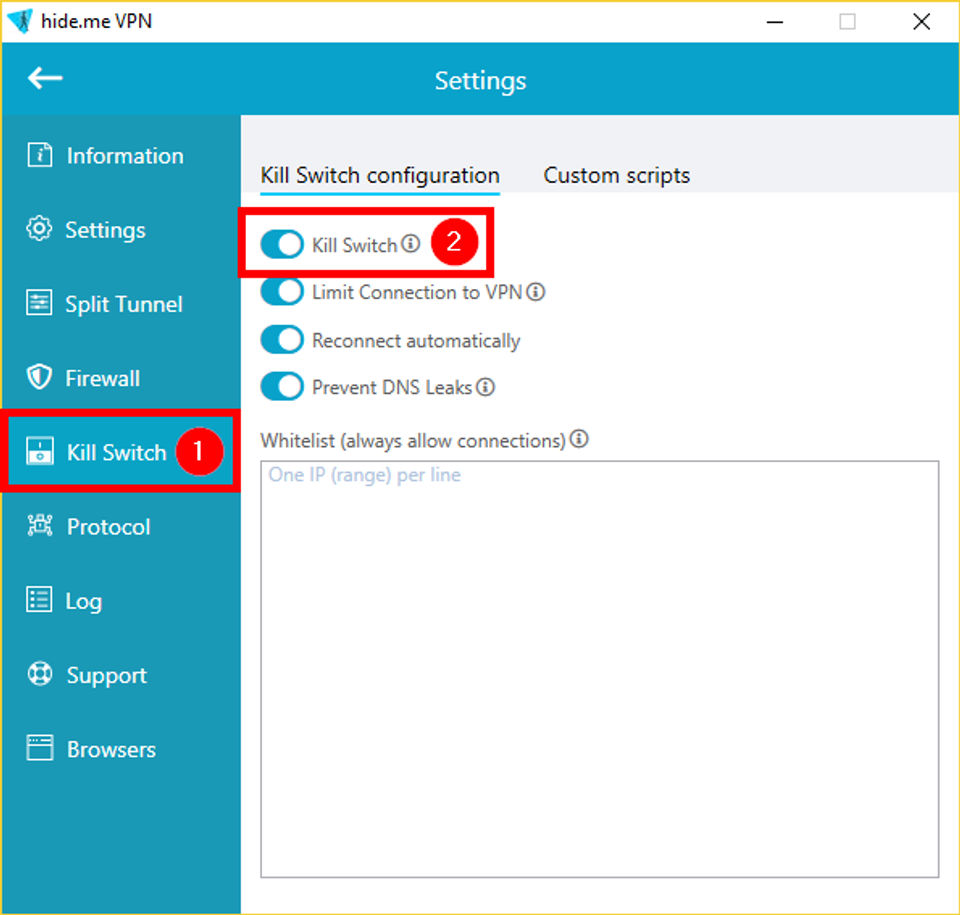Image resolution: width=960 pixels, height=915 pixels.
Task: Click info icon beside Prevent DNS Leaks
Action: (486, 387)
